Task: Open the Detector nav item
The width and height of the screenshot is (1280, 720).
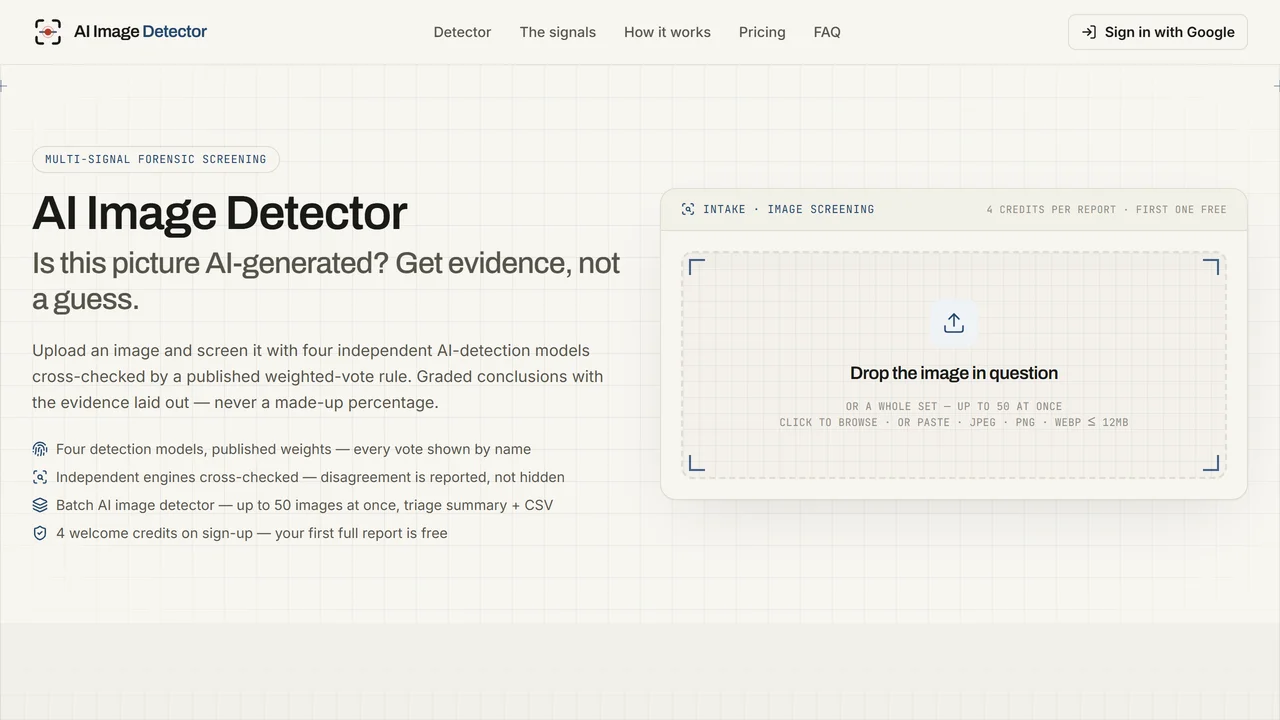Action: point(462,32)
